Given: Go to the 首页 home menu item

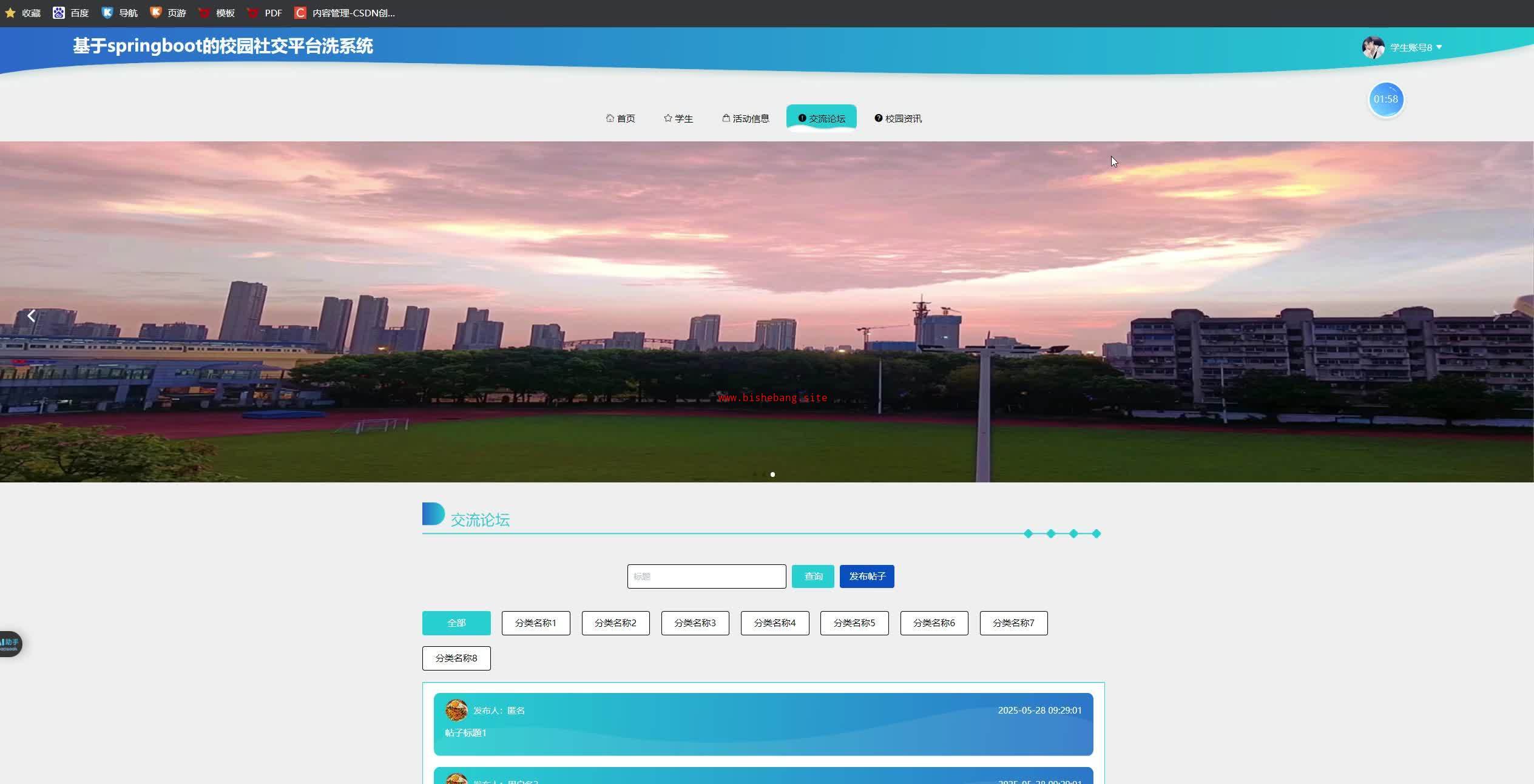Looking at the screenshot, I should click(620, 118).
